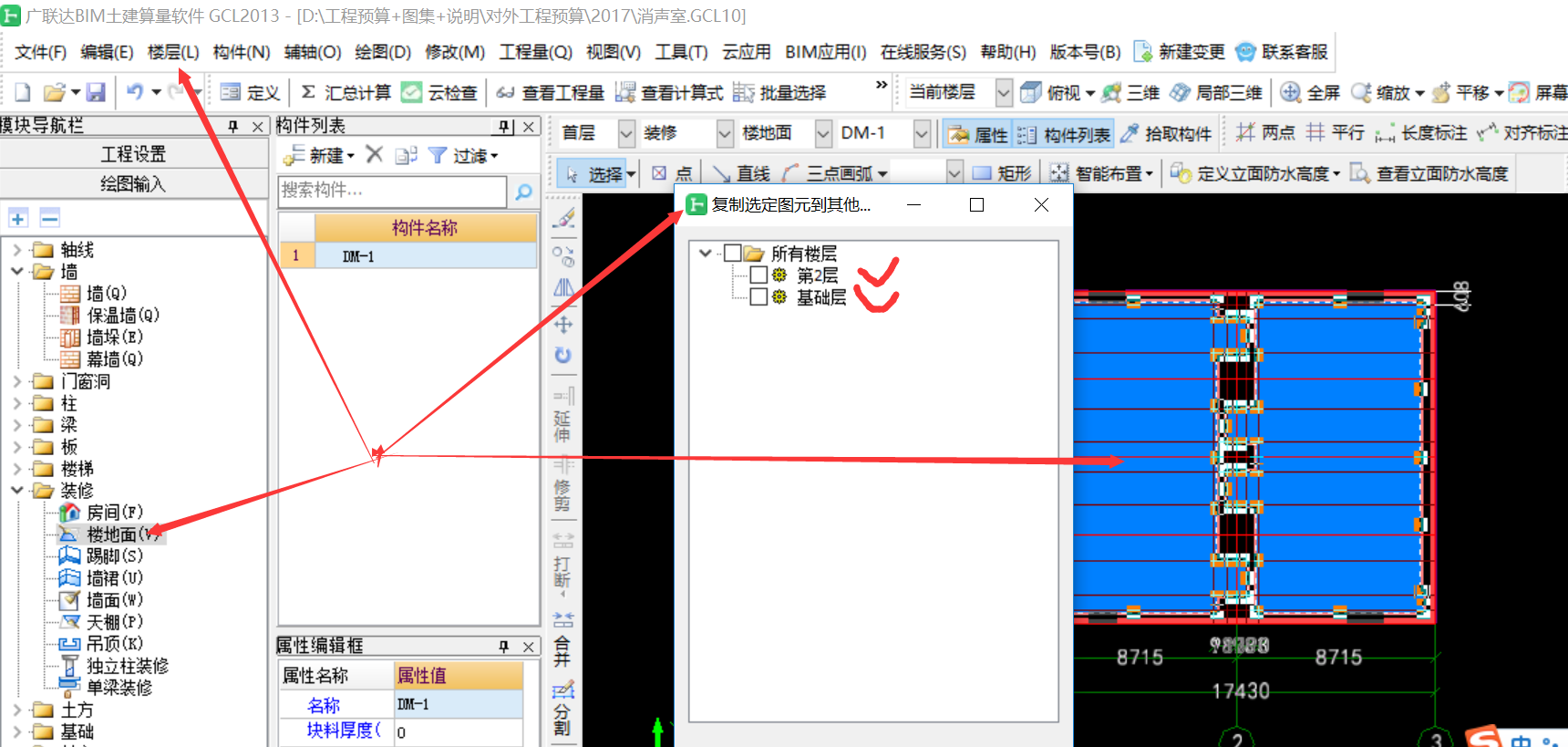Click the Undo arrow icon
1568x747 pixels.
click(135, 92)
